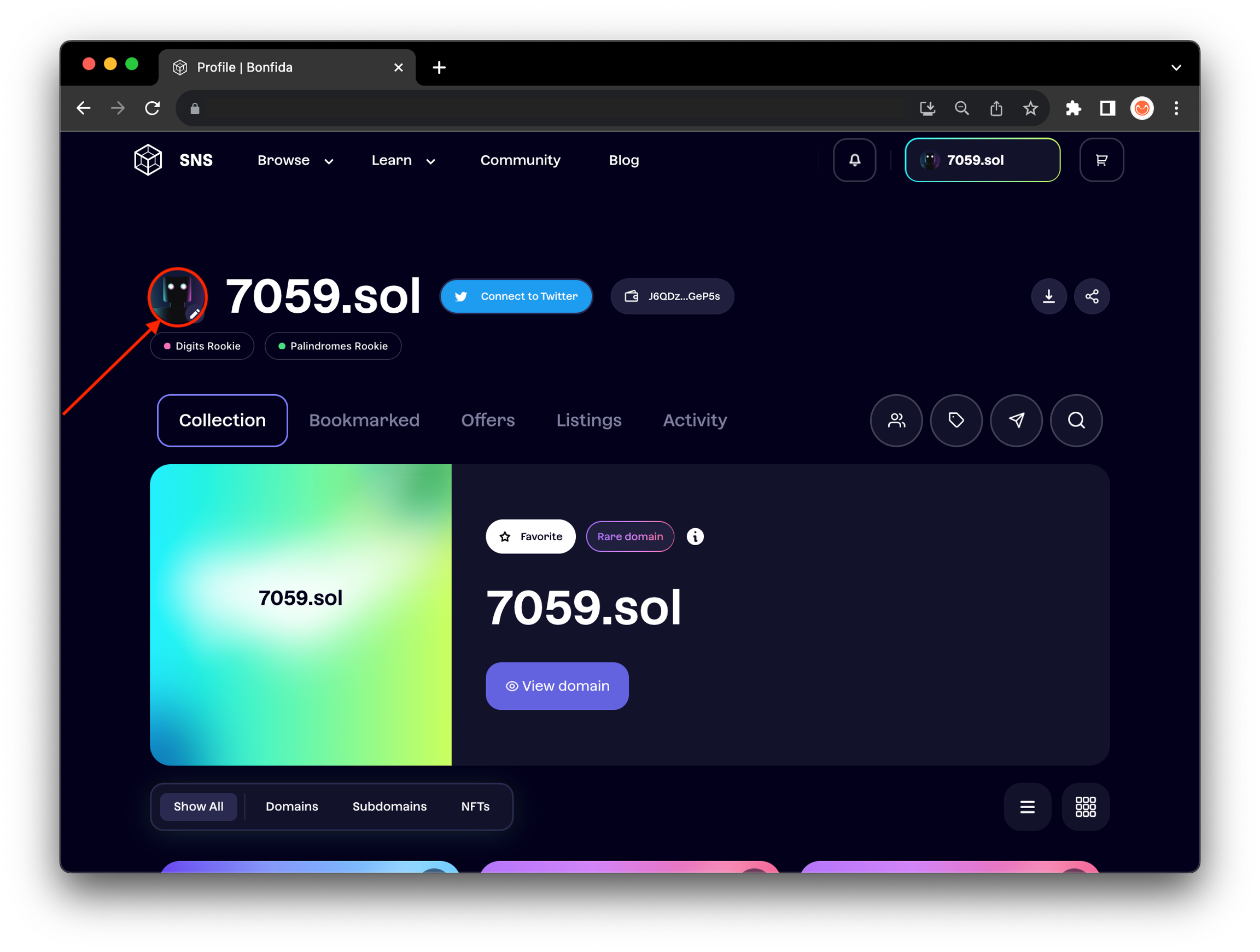Click the download profile icon
1260x952 pixels.
pos(1049,296)
